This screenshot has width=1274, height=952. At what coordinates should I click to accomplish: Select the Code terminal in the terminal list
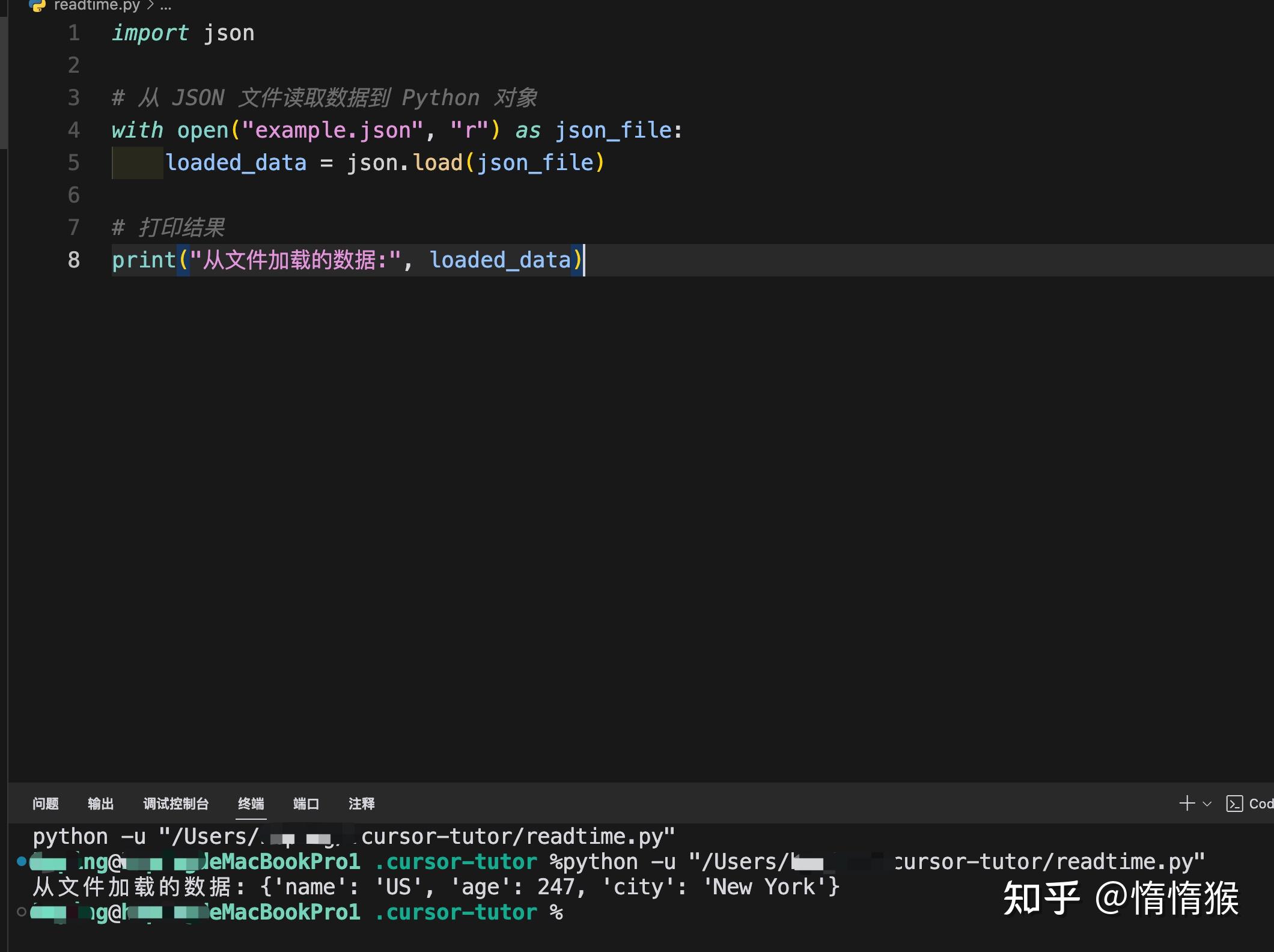[x=1260, y=804]
